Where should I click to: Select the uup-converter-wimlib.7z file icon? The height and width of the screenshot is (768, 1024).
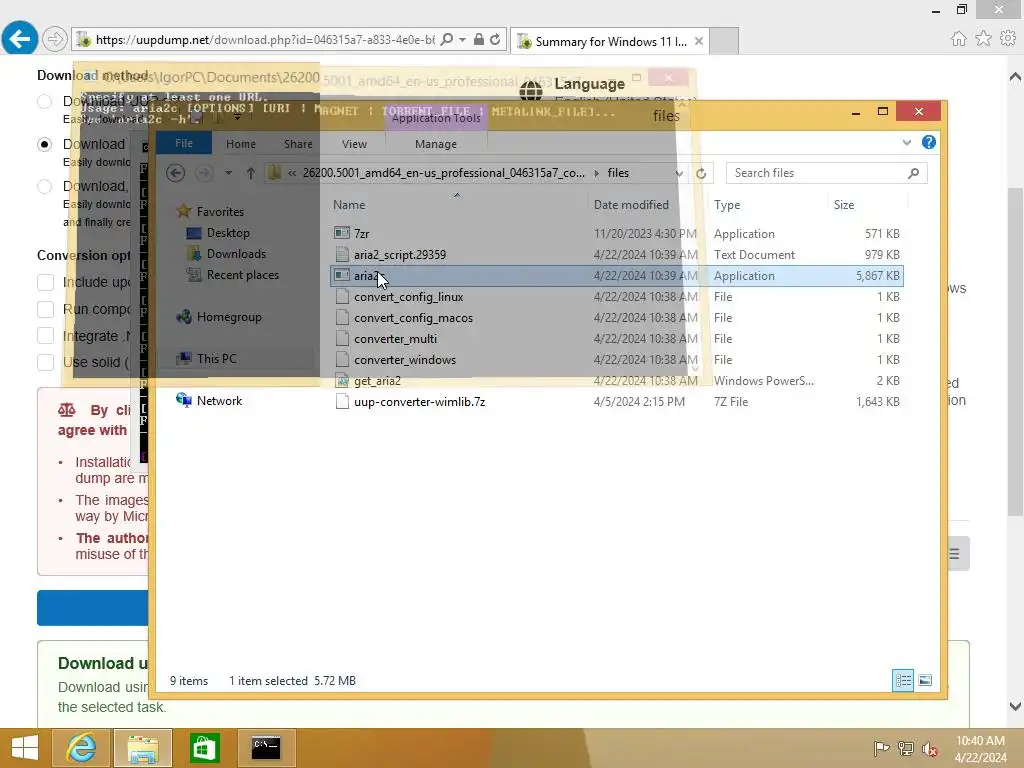(x=342, y=402)
